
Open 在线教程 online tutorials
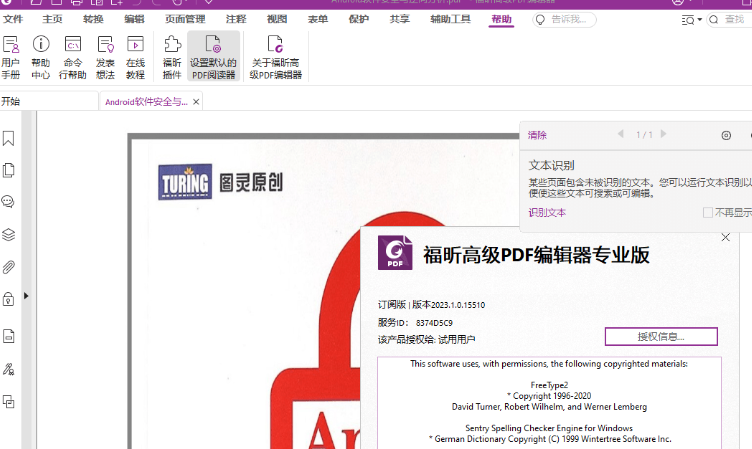click(x=135, y=56)
